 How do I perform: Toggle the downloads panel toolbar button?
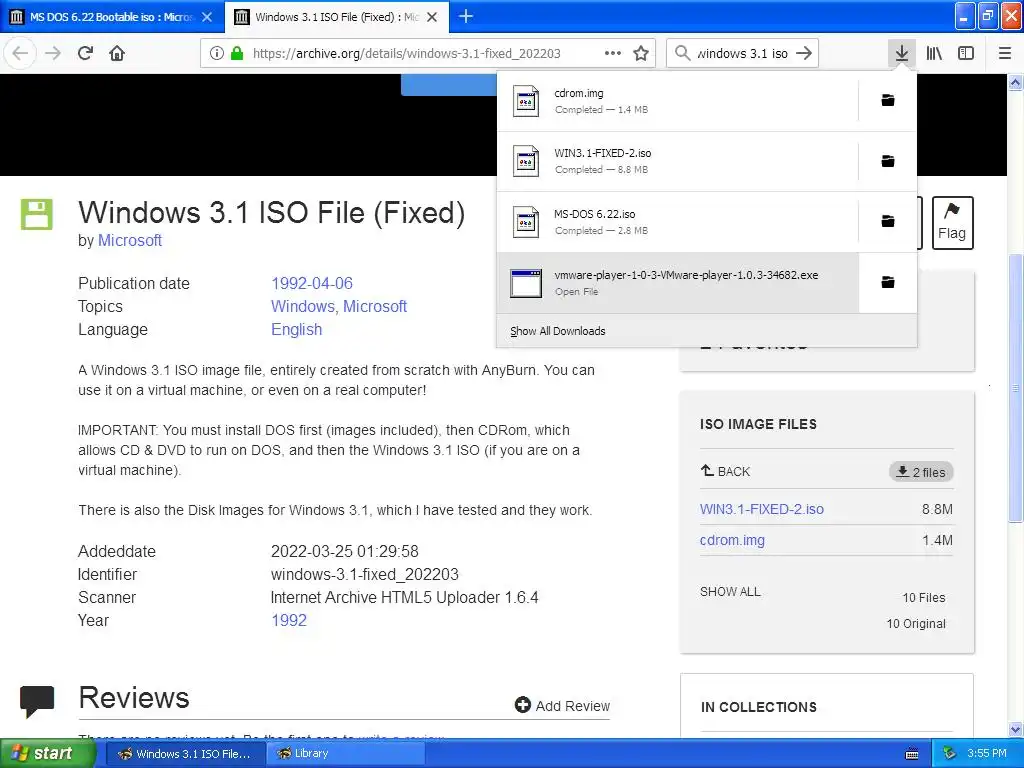point(901,53)
